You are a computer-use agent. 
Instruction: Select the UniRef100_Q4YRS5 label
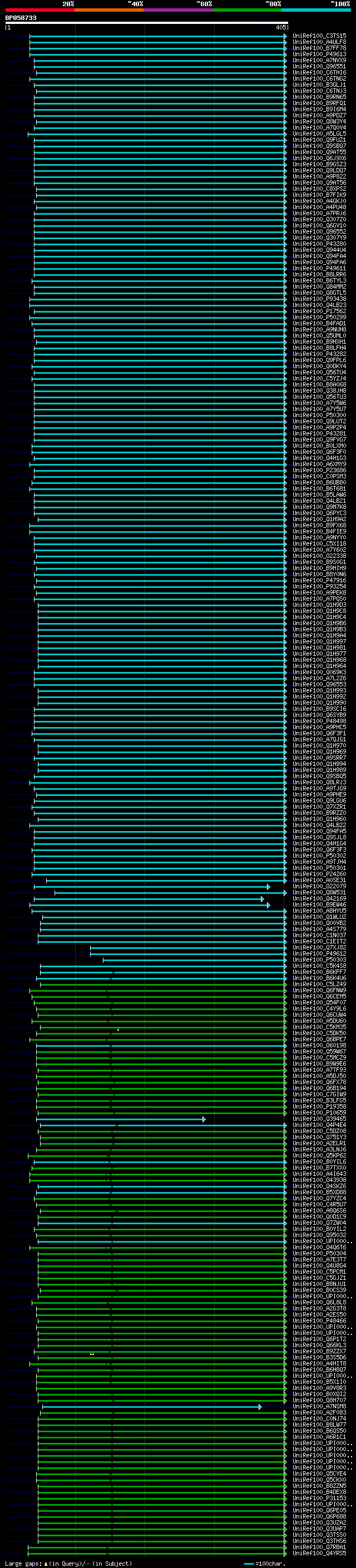click(319, 1553)
